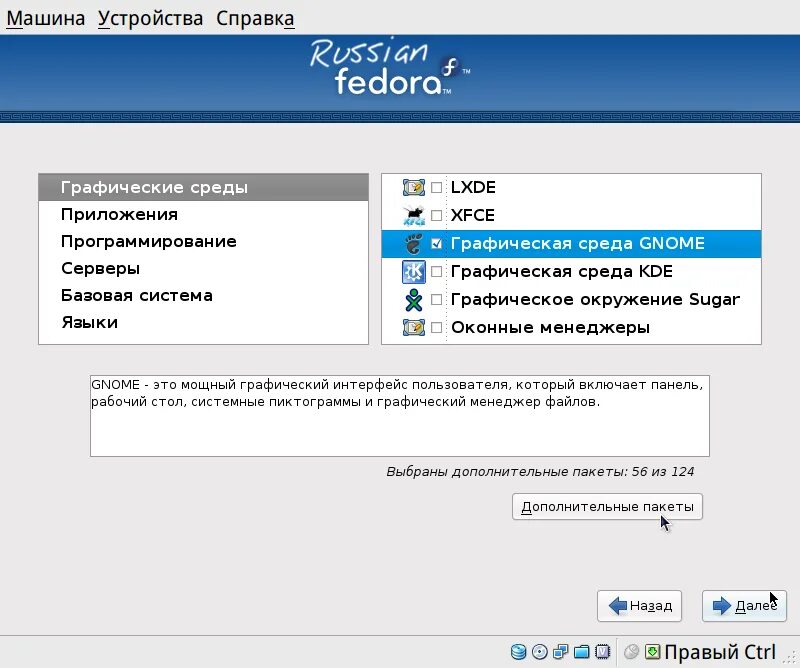The width and height of the screenshot is (800, 668).
Task: Enable the LXDE checkbox
Action: [x=437, y=187]
